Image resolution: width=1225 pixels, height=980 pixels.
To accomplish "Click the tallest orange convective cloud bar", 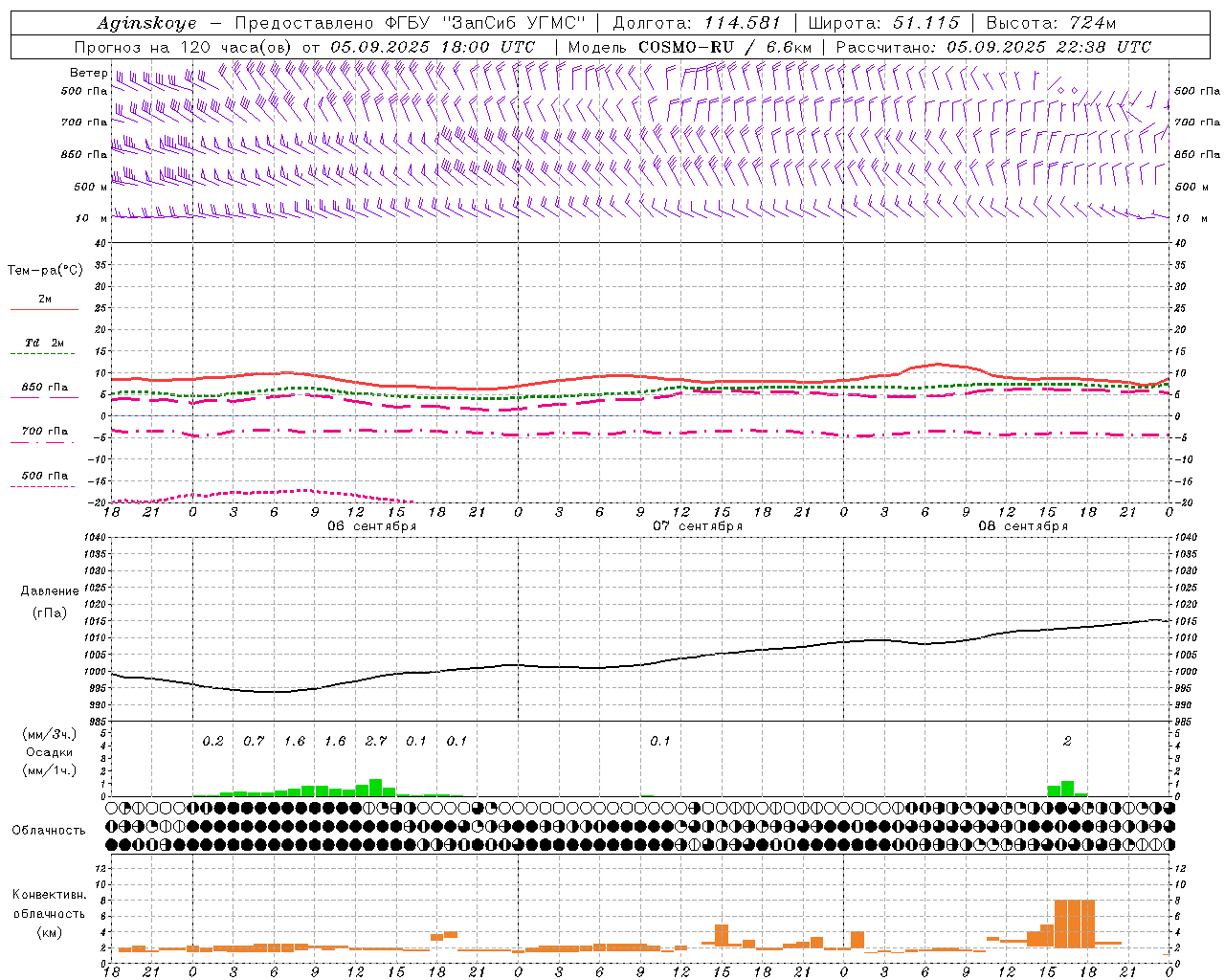I will click(x=1074, y=924).
